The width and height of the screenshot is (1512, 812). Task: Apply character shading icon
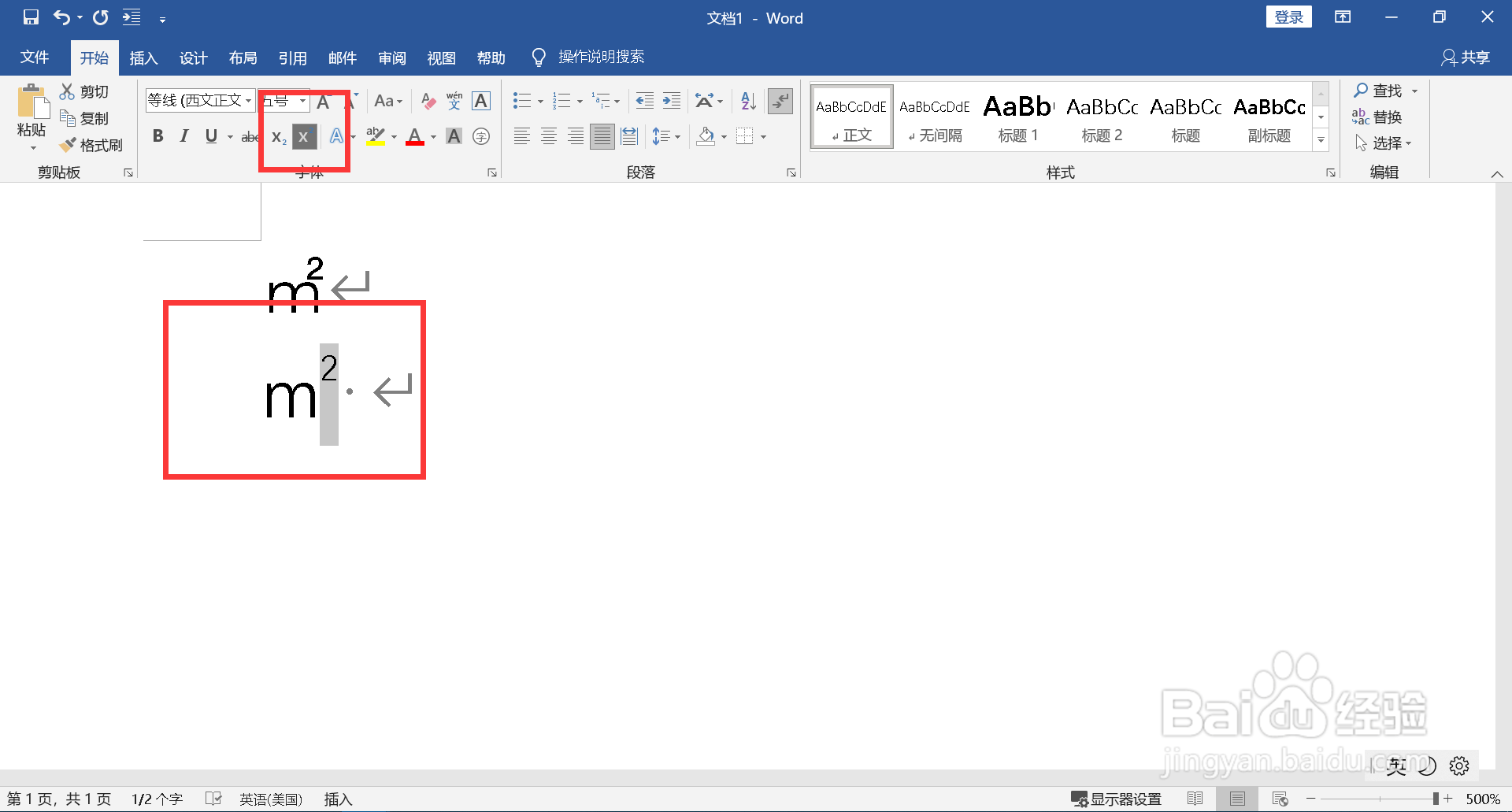[x=454, y=136]
